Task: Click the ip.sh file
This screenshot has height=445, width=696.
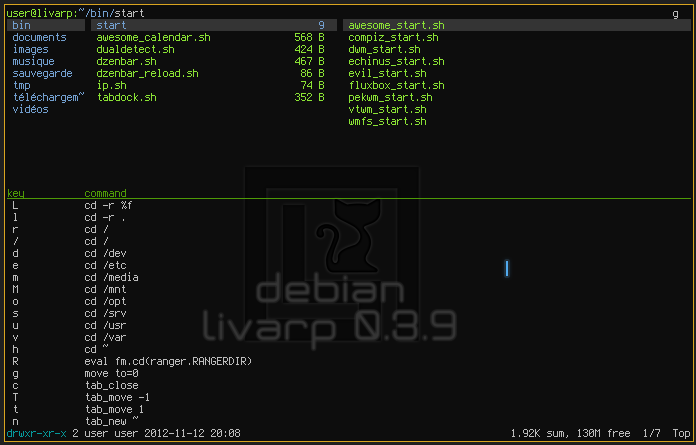Action: pos(111,85)
